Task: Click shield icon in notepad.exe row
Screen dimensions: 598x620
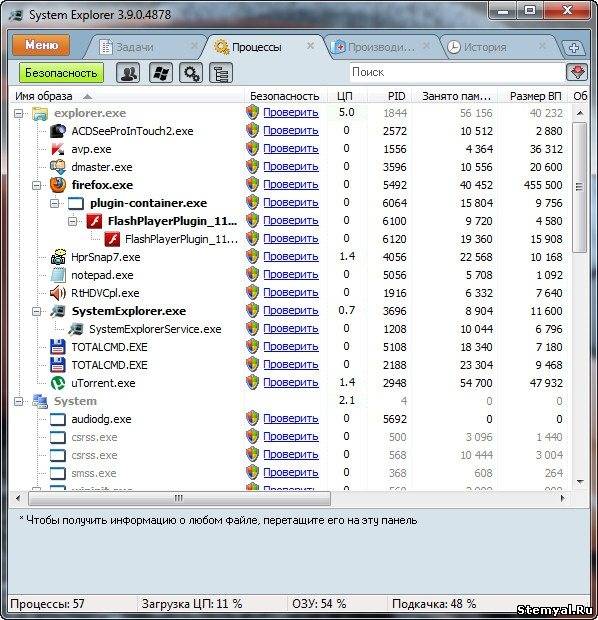Action: [252, 274]
